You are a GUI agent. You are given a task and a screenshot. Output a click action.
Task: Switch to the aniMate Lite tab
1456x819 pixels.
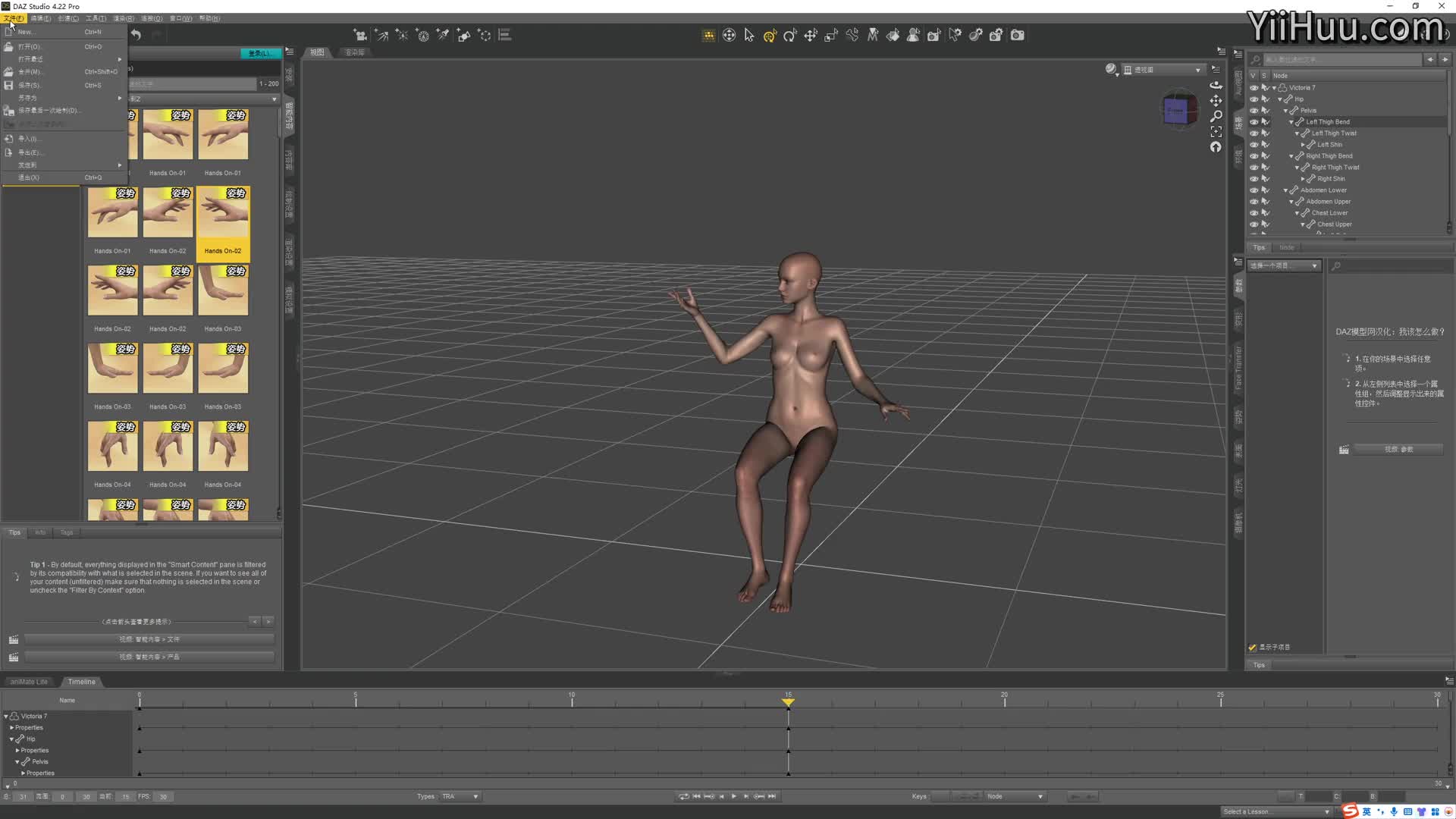29,682
